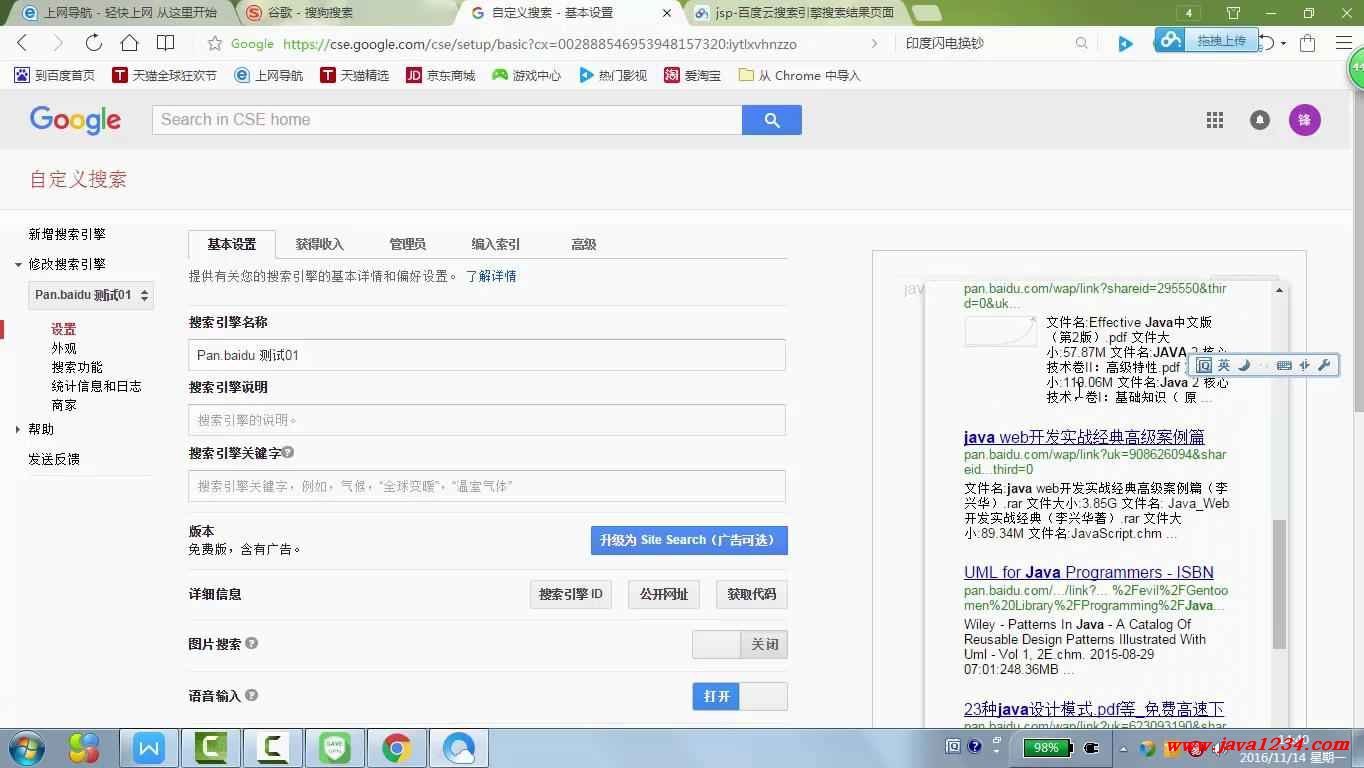
Task: Open UML for Java Programmers - ISBN result
Action: pyautogui.click(x=1089, y=573)
